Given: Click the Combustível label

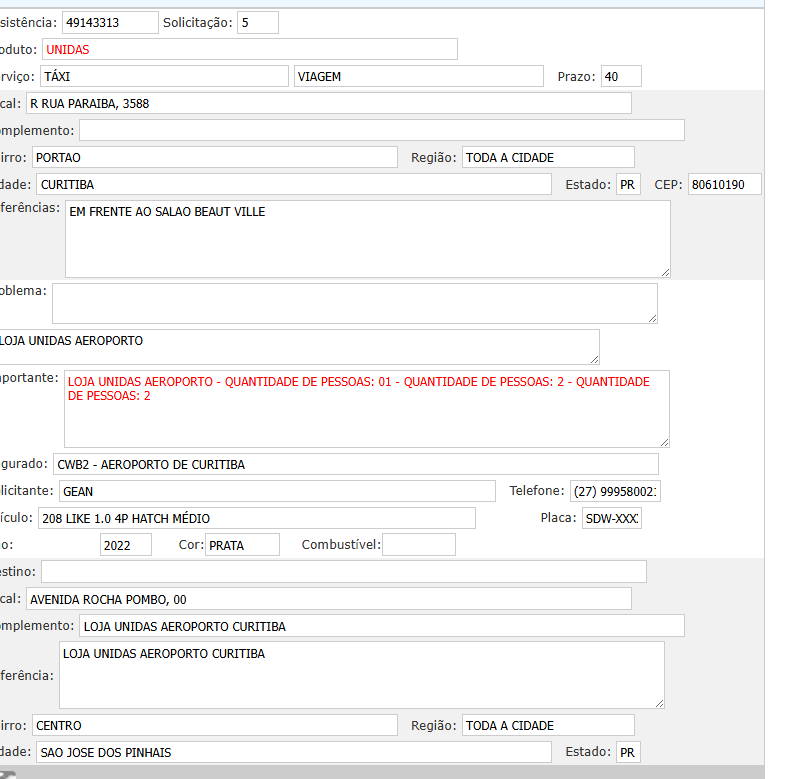Looking at the screenshot, I should (341, 545).
